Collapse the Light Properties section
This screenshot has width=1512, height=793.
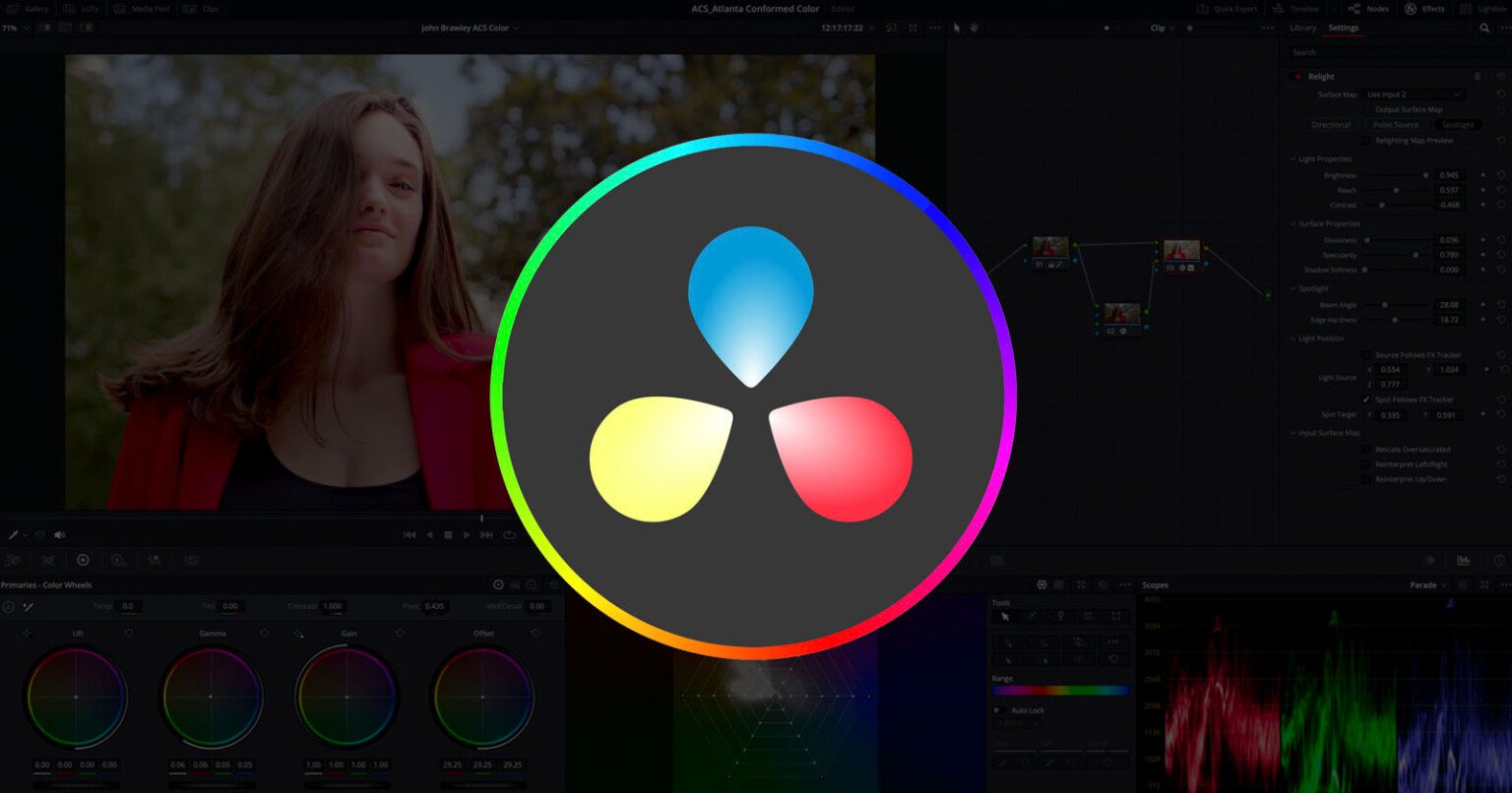pyautogui.click(x=1292, y=157)
